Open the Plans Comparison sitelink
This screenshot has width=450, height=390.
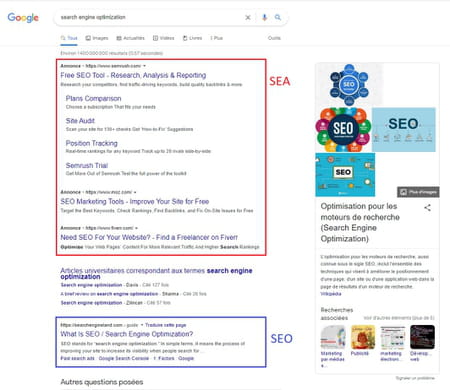(x=93, y=98)
